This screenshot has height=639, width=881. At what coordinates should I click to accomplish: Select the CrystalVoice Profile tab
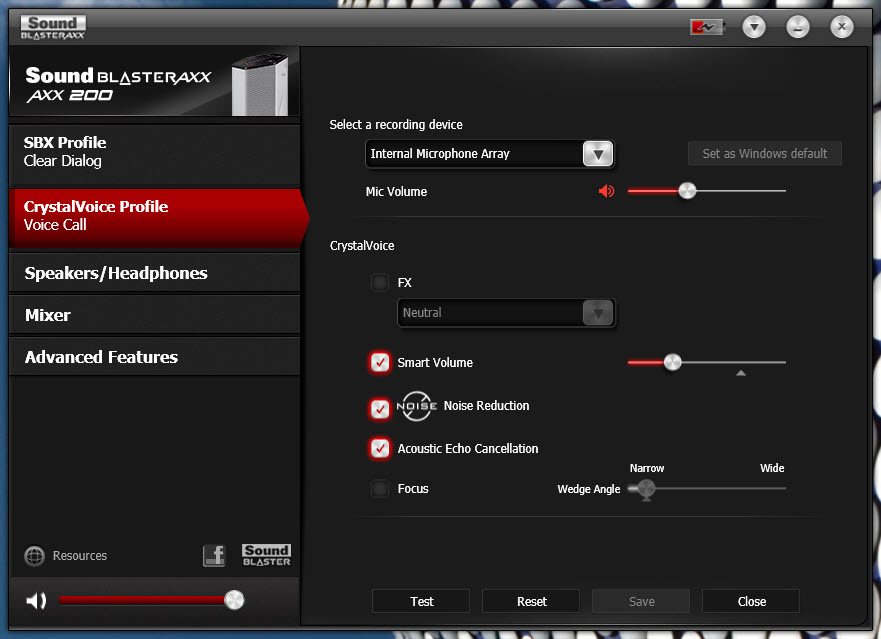coord(157,219)
